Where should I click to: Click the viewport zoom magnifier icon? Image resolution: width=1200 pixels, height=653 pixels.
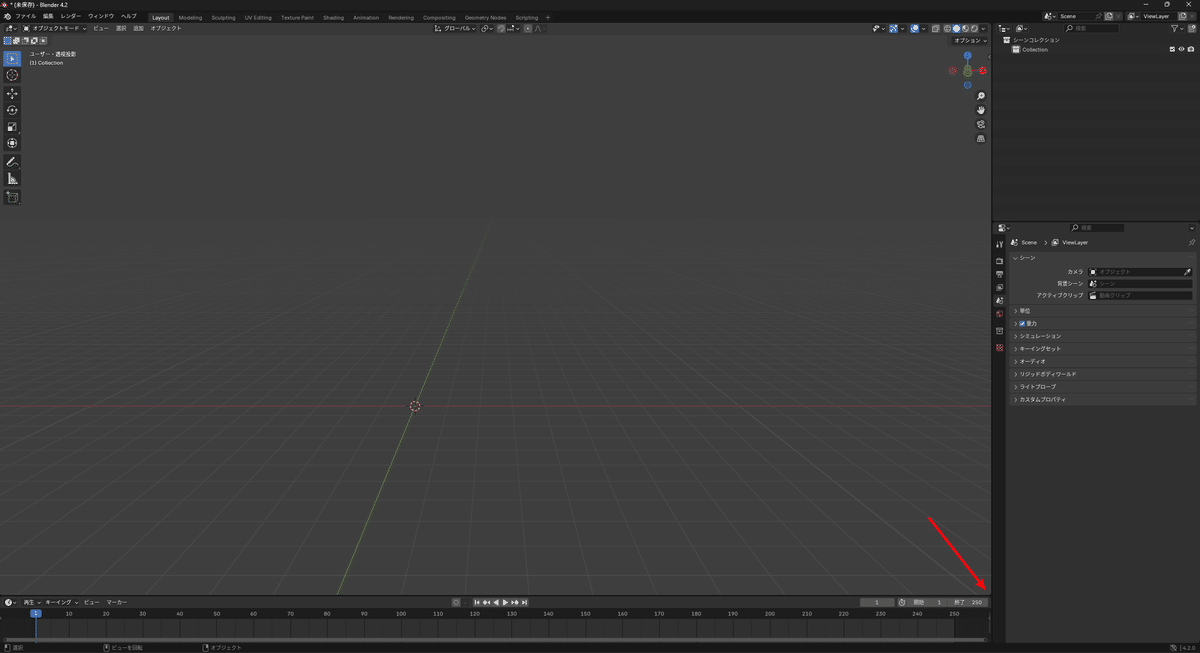[x=981, y=96]
